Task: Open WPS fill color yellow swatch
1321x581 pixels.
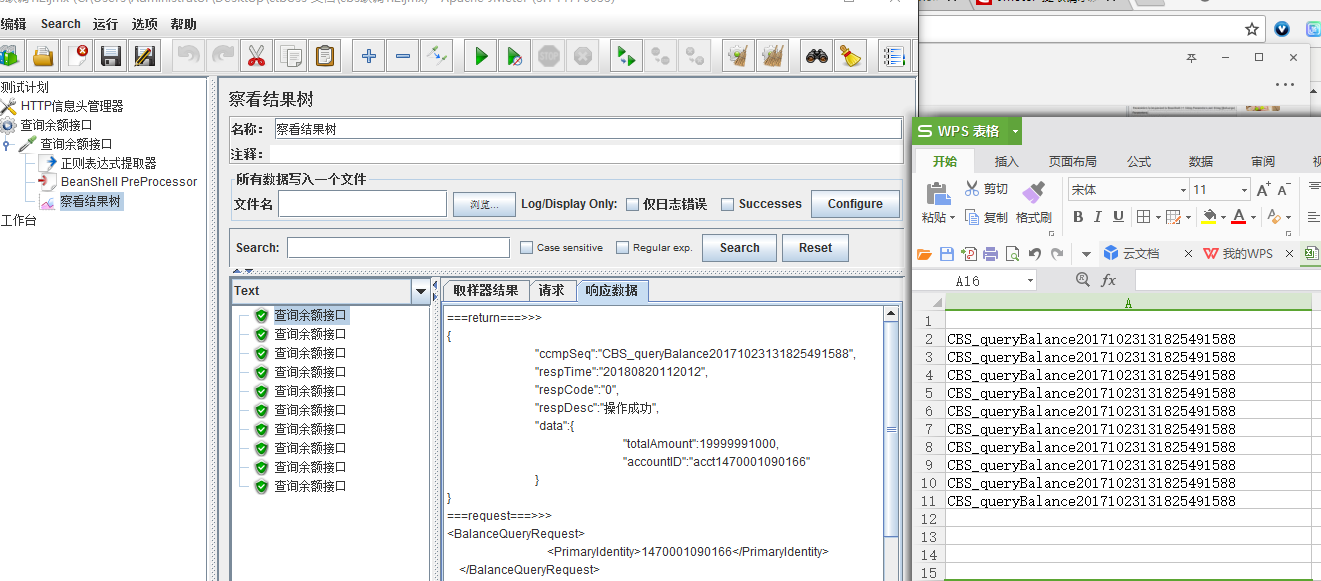Action: coord(1209,217)
